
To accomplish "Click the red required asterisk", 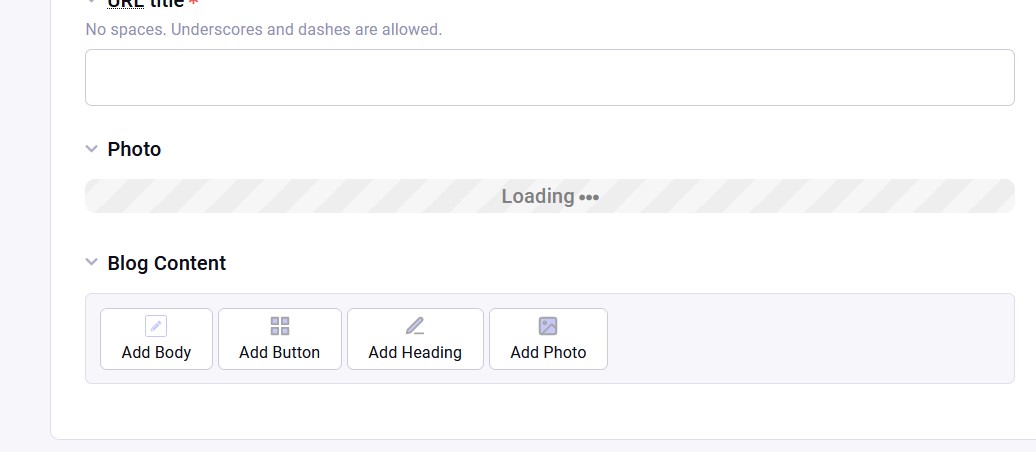I will click(x=193, y=5).
